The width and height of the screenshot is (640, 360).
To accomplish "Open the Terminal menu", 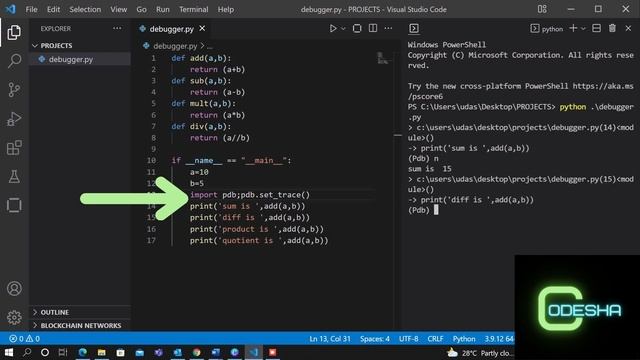I will (x=193, y=9).
